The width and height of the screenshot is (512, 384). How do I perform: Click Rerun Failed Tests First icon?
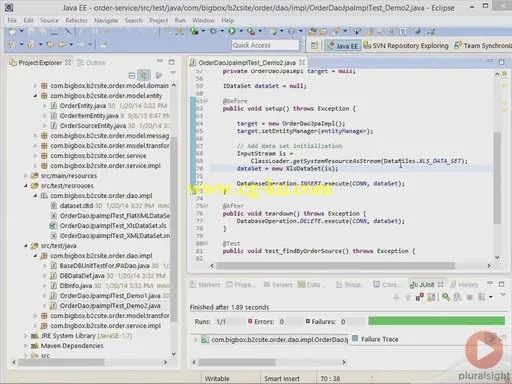(x=458, y=297)
